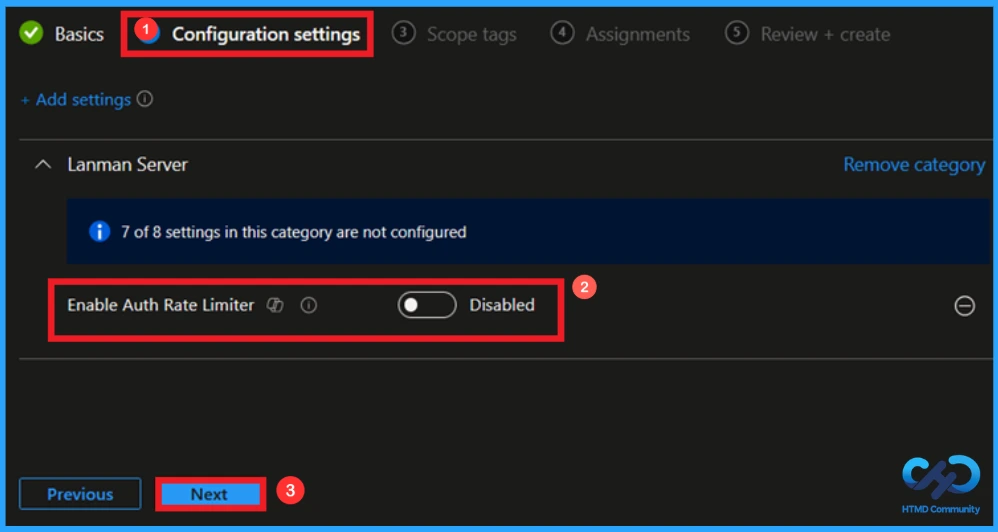Screen dimensions: 998x532
Task: Open the Basics step tab
Action: pyautogui.click(x=79, y=34)
